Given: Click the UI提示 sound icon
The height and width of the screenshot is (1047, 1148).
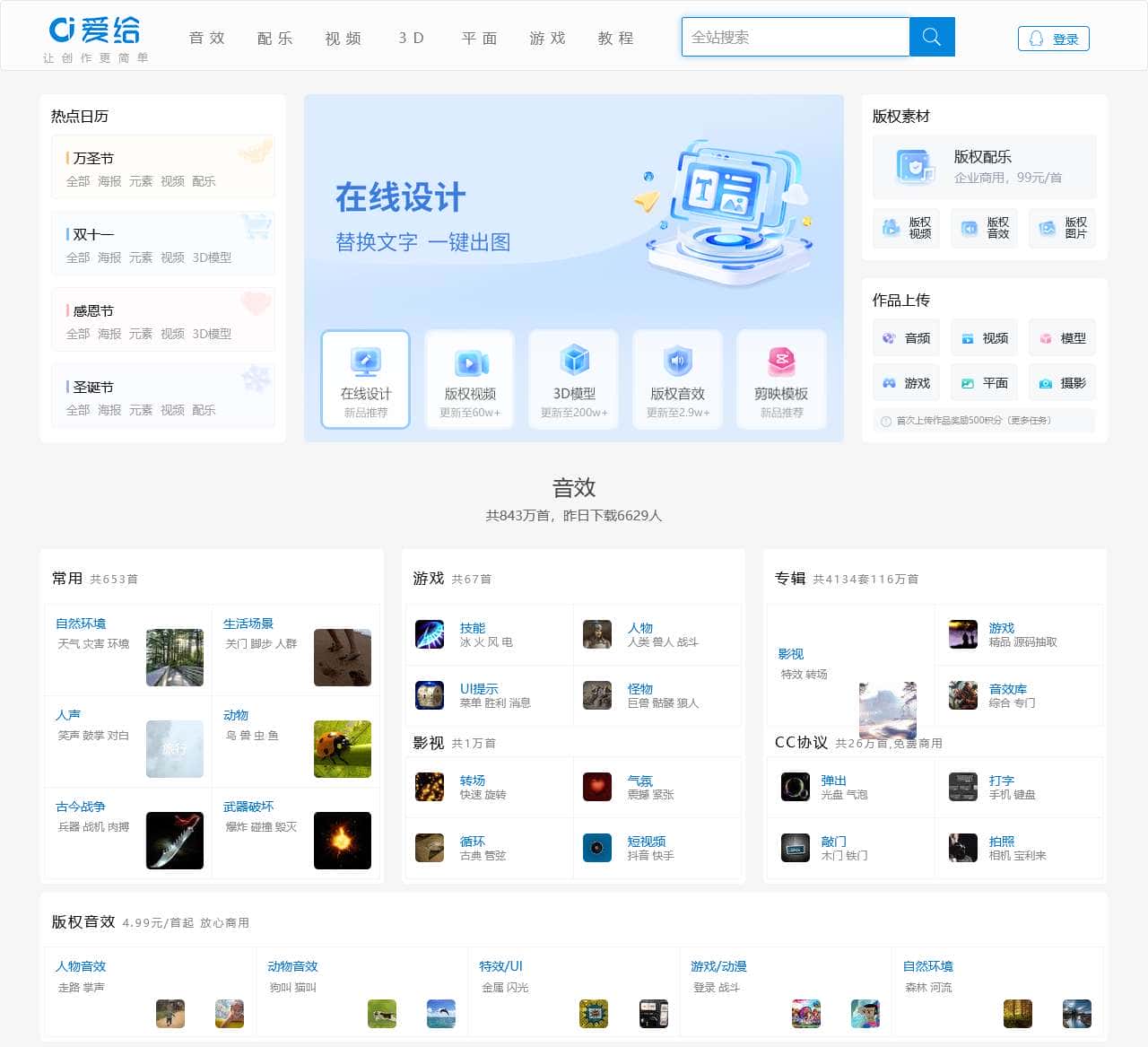Looking at the screenshot, I should pos(430,695).
